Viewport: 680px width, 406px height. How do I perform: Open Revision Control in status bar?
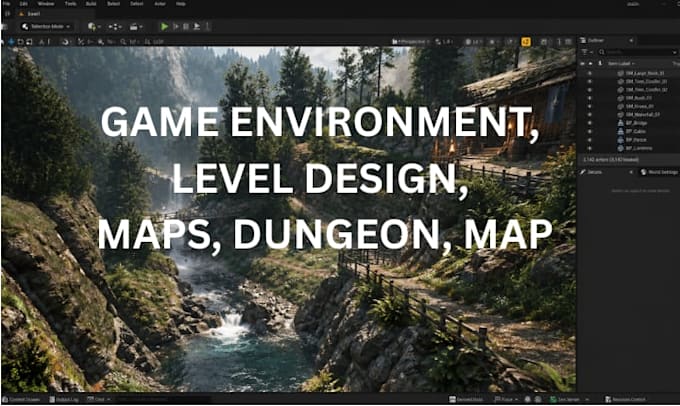coord(626,399)
